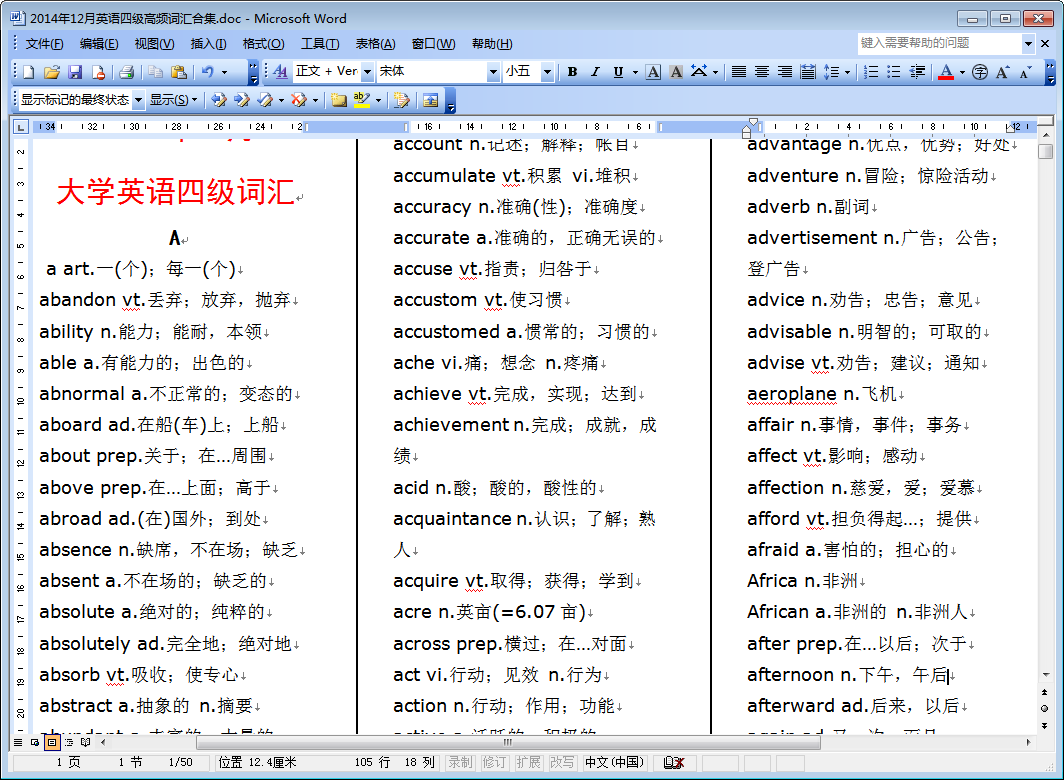
Task: Switch to Normal view button
Action: click(18, 742)
